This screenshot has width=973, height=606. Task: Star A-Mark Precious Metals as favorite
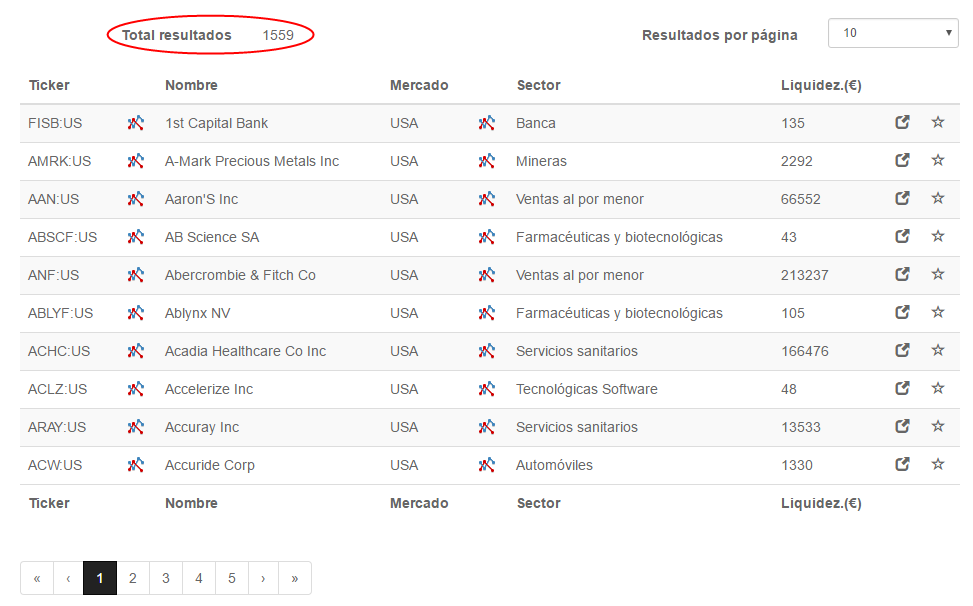938,160
